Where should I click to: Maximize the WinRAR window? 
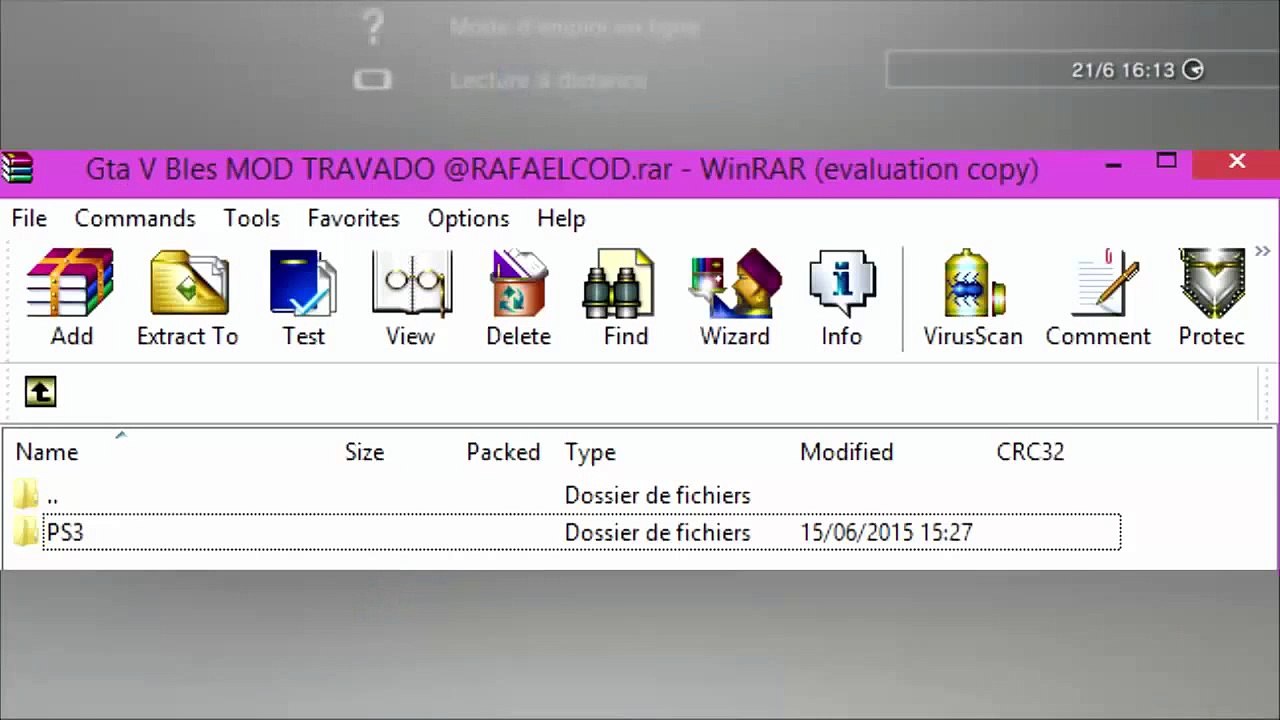(1166, 161)
